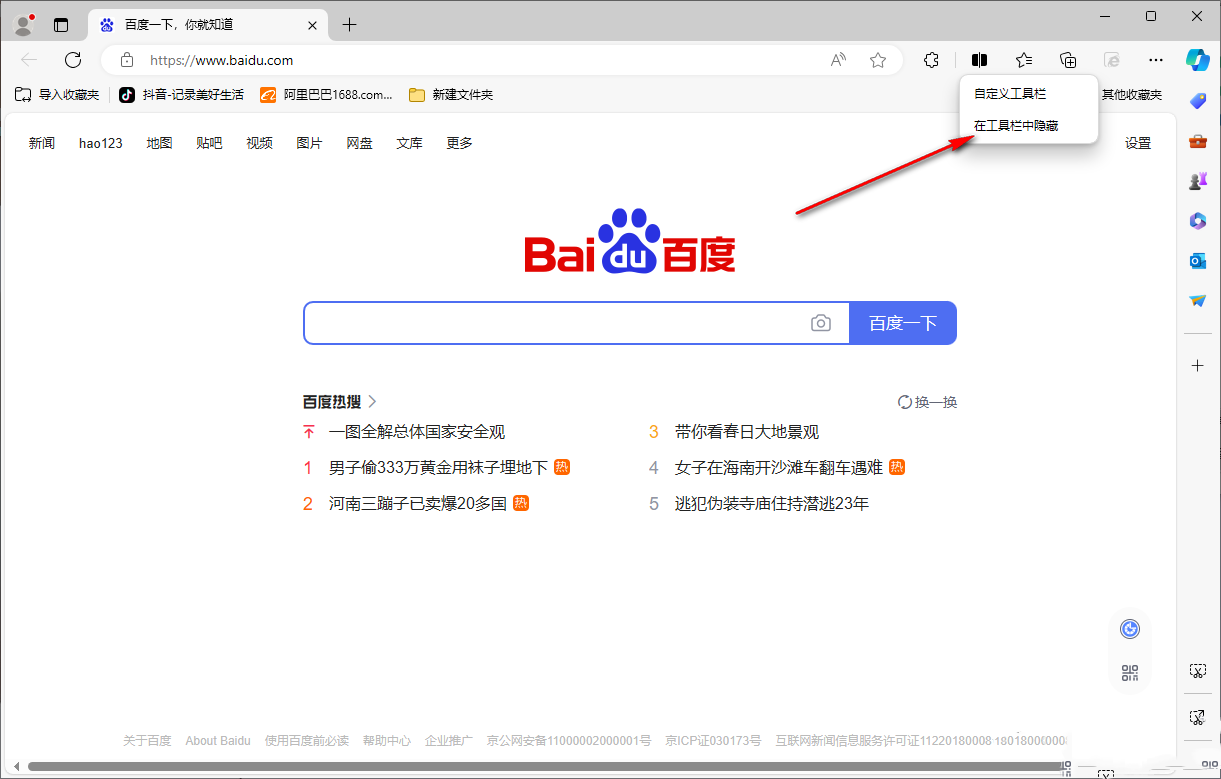
Task: Open the Favorites list button
Action: (x=1024, y=60)
